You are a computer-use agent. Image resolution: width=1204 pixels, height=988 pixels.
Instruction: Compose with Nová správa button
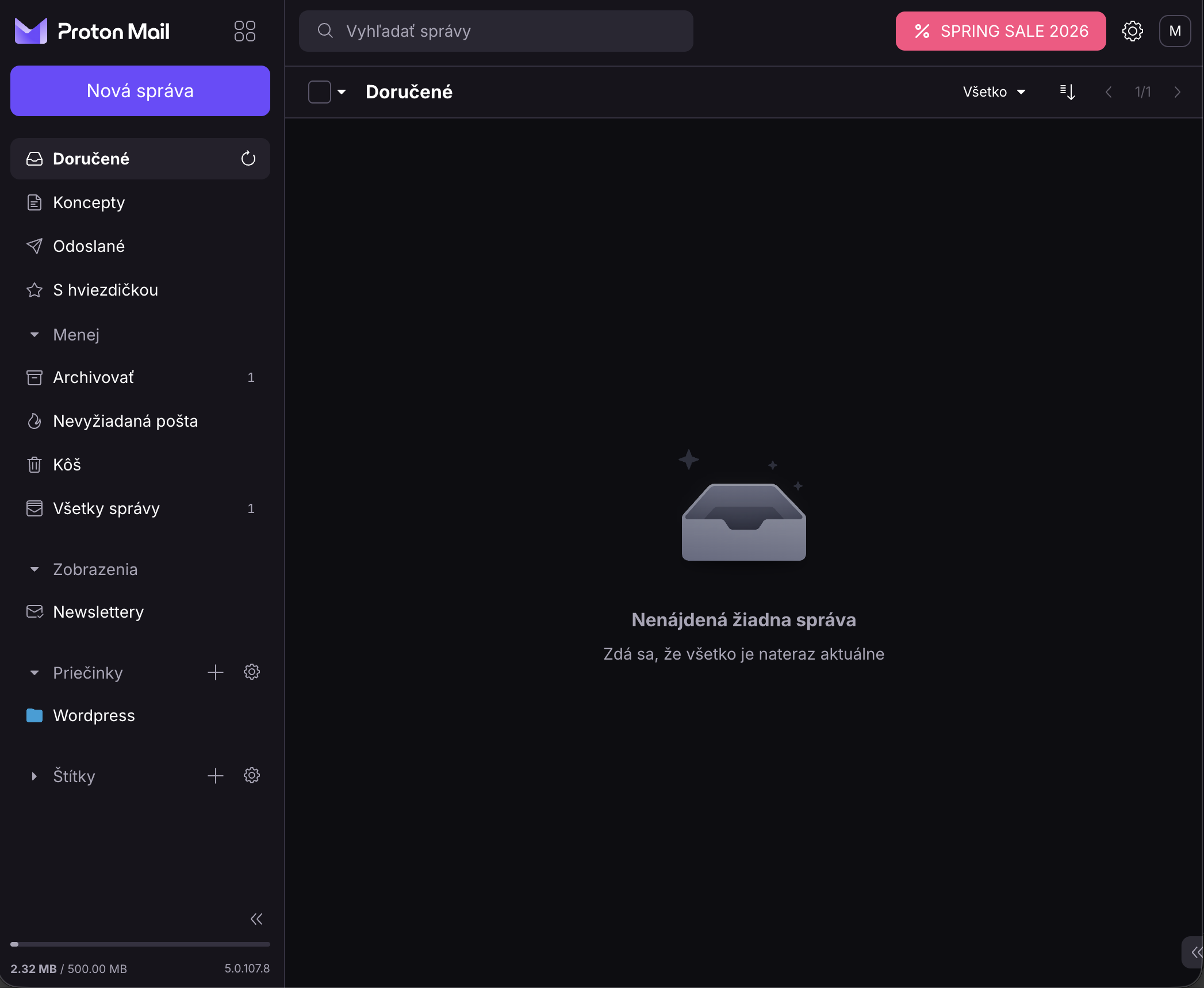click(140, 91)
